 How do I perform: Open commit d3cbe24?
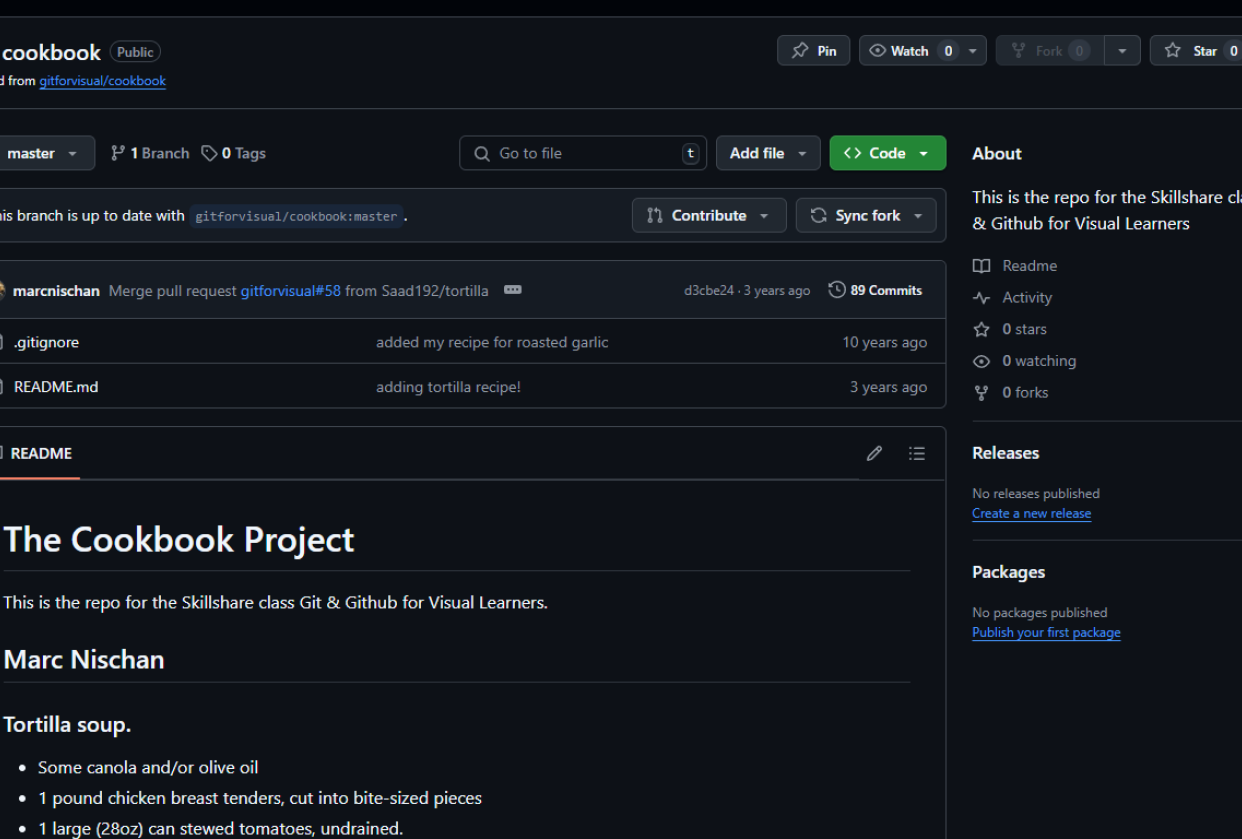[x=708, y=291]
